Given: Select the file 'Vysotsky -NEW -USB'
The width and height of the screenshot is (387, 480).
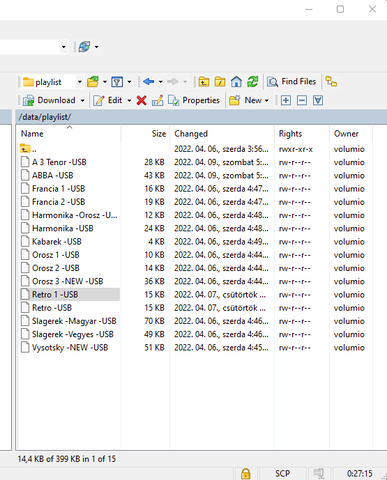Looking at the screenshot, I should [x=64, y=348].
